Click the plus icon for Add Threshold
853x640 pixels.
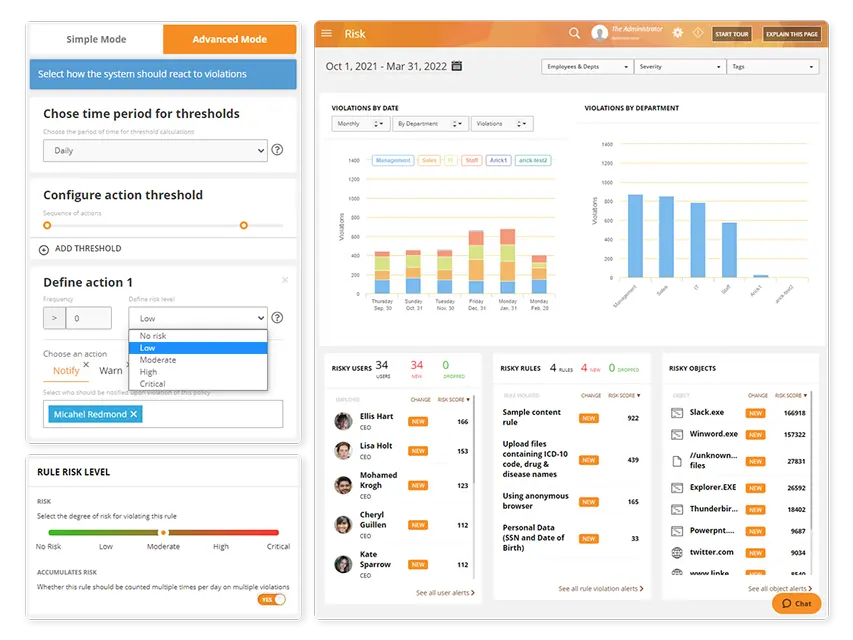[44, 250]
